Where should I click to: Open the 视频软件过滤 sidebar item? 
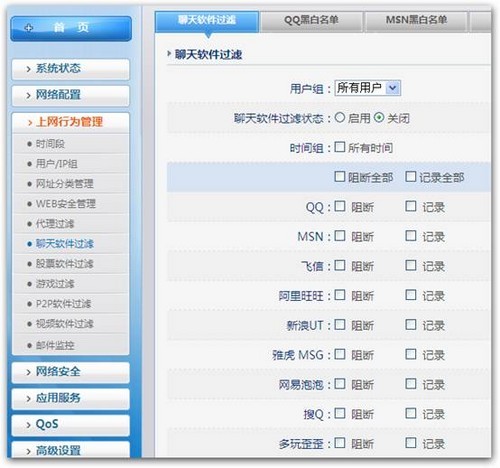click(71, 324)
